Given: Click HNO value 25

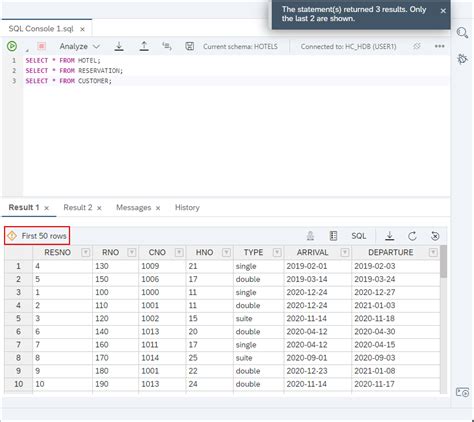Looking at the screenshot, I should click(209, 358).
